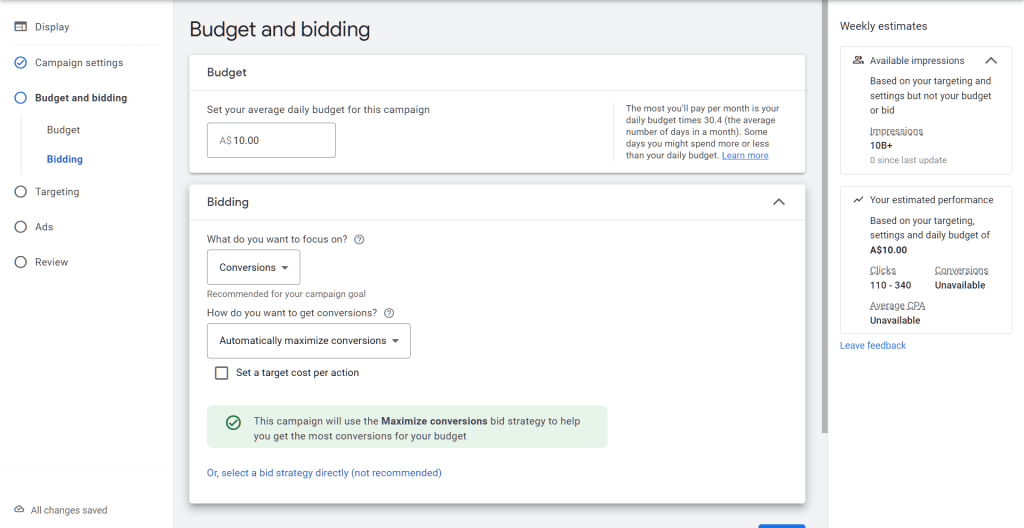Go to Budget sub-item in sidebar
This screenshot has height=528, width=1024.
[63, 130]
